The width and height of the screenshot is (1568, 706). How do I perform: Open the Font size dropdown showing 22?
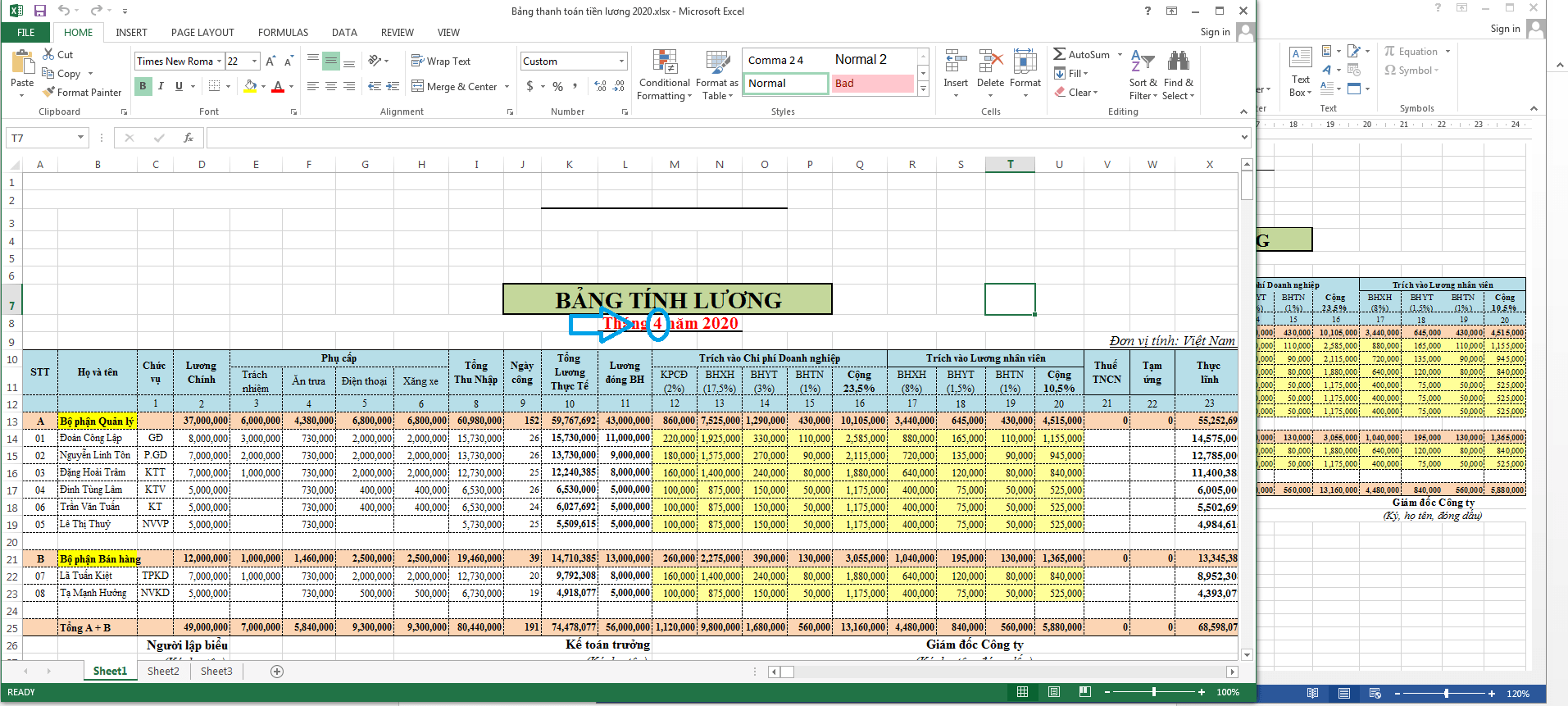tap(255, 61)
